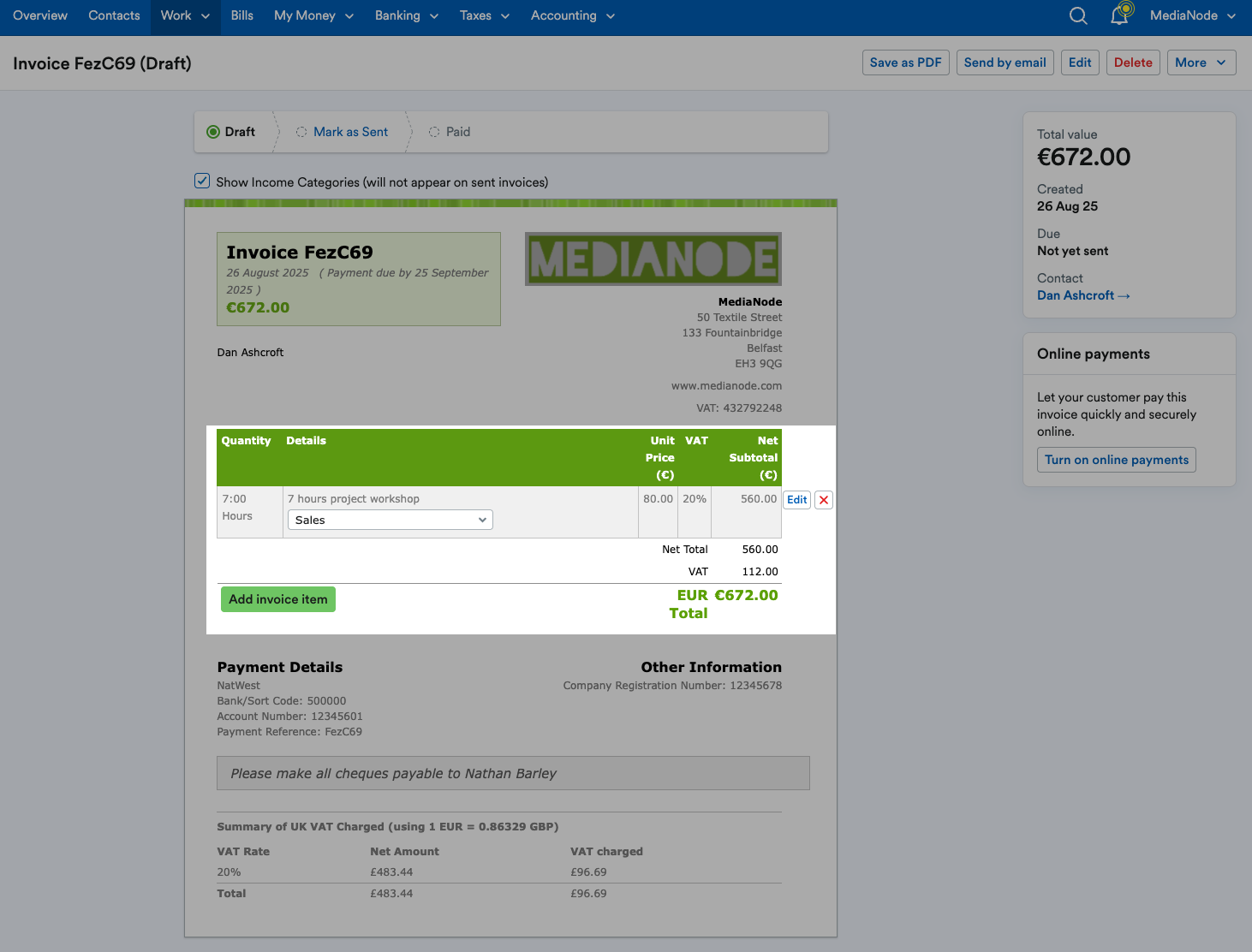
Task: Click the Invoice FezC69 (Draft) page title
Action: point(102,63)
